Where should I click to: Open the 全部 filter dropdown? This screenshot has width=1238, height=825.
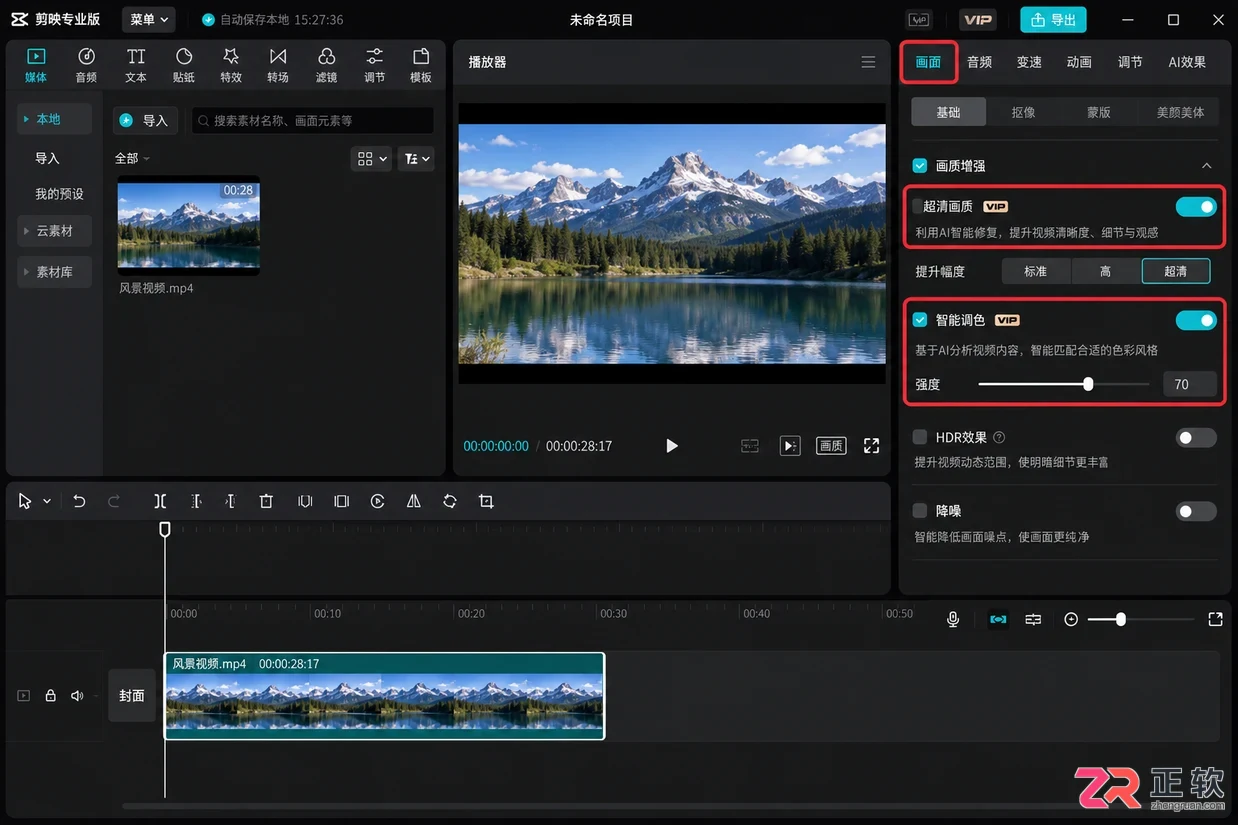(132, 158)
